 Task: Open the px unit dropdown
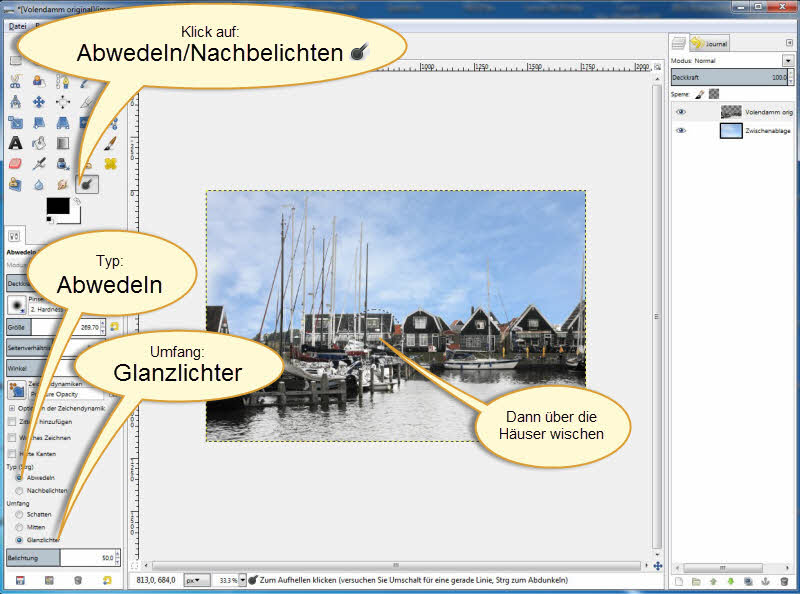point(196,580)
